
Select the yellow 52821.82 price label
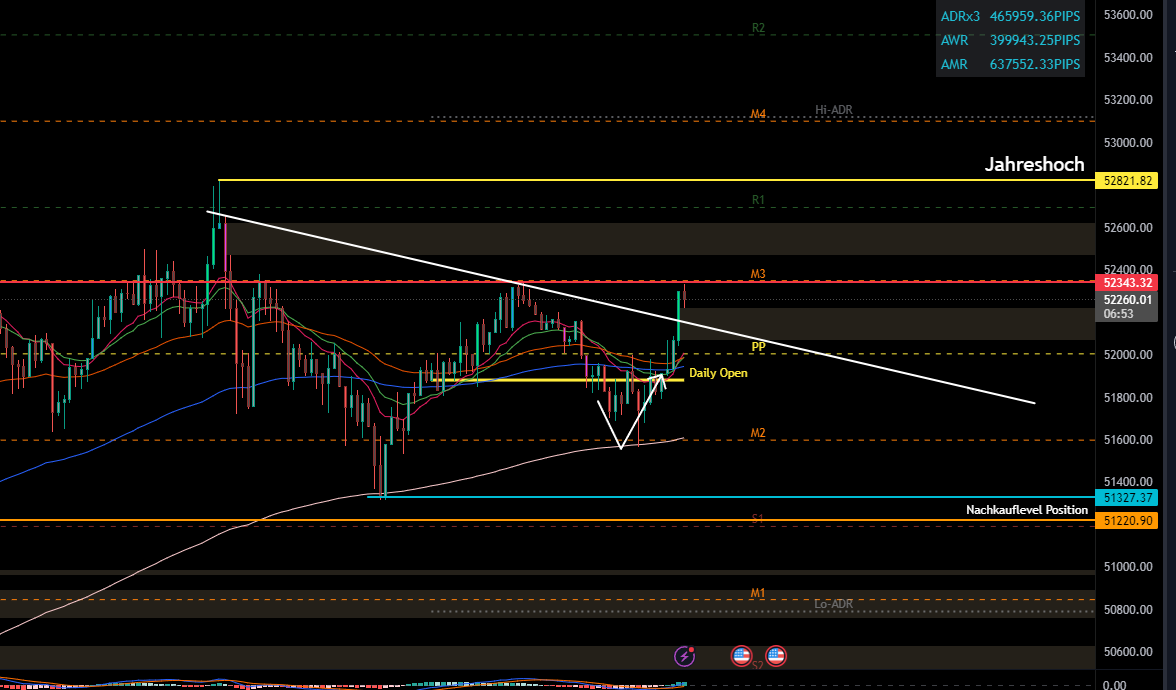[x=1126, y=181]
